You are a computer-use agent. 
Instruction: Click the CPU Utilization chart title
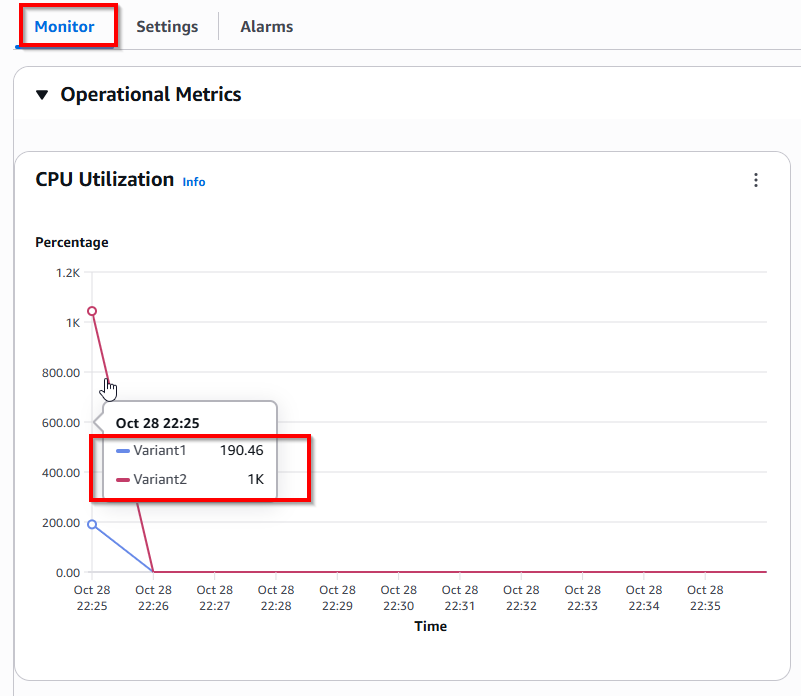(104, 180)
